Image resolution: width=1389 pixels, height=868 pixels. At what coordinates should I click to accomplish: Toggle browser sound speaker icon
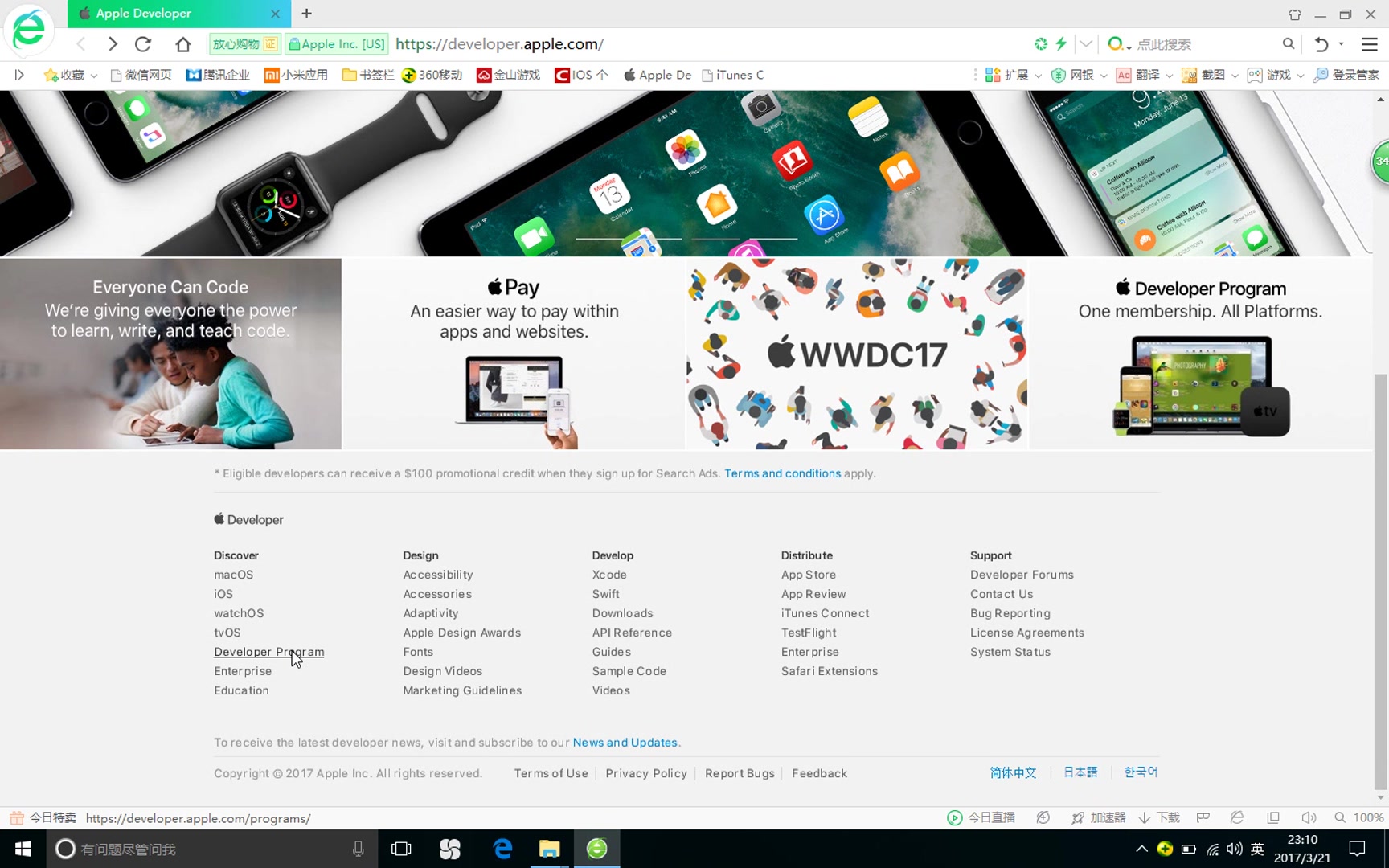coord(1309,817)
